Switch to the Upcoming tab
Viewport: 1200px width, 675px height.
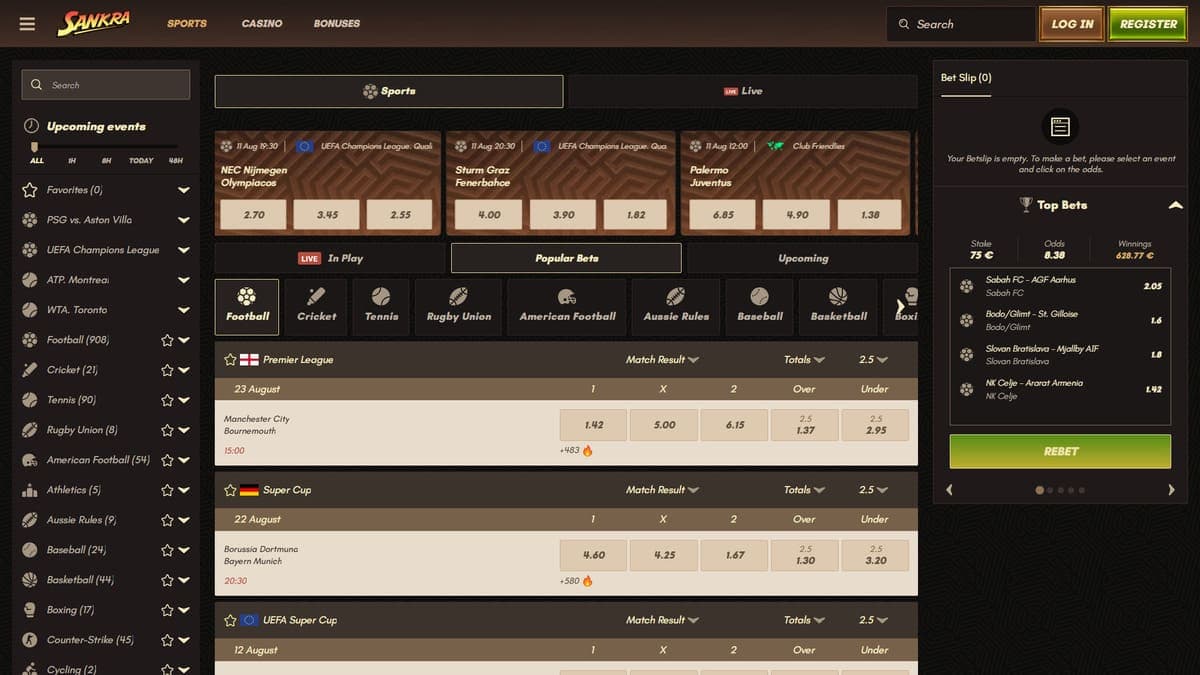pyautogui.click(x=803, y=258)
